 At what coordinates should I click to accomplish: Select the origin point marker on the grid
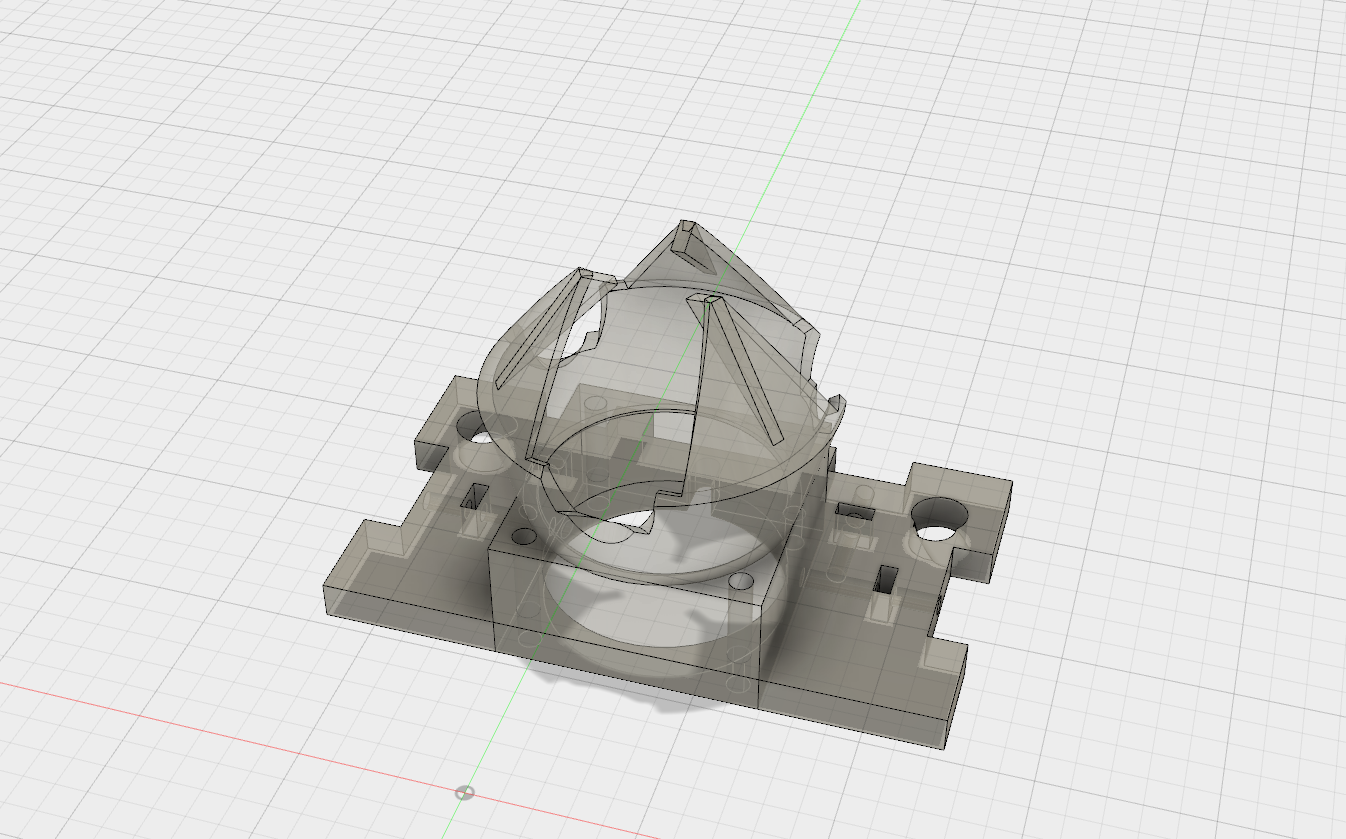point(464,793)
